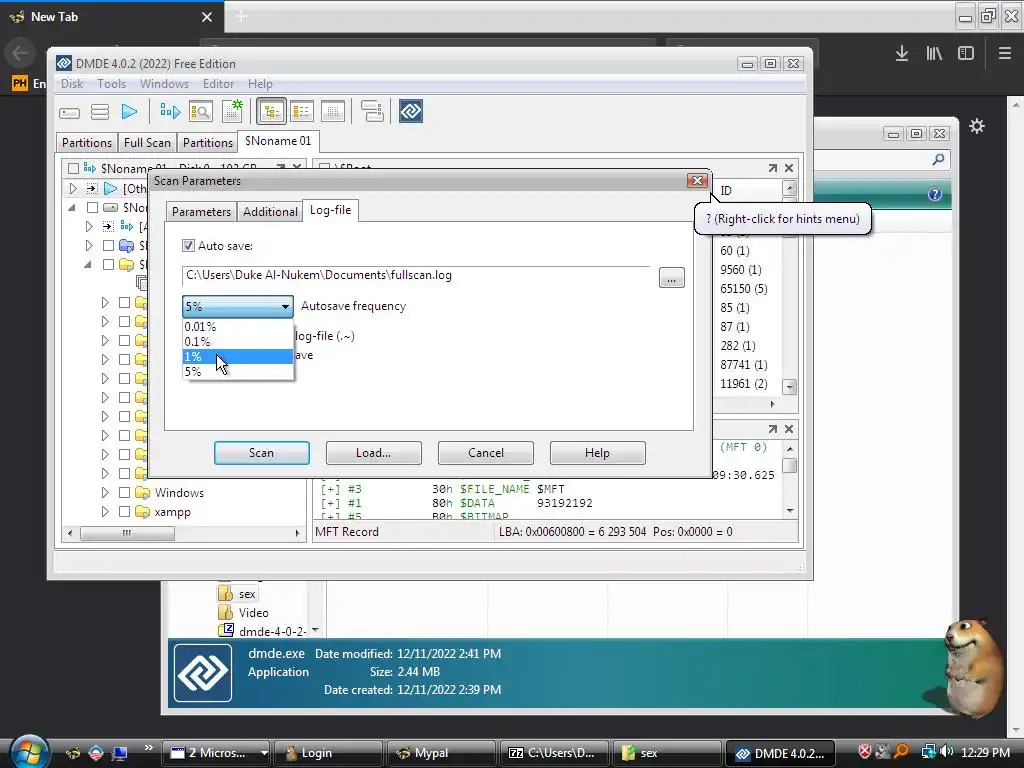This screenshot has height=768, width=1024.
Task: Open the Editor menu
Action: [x=218, y=84]
